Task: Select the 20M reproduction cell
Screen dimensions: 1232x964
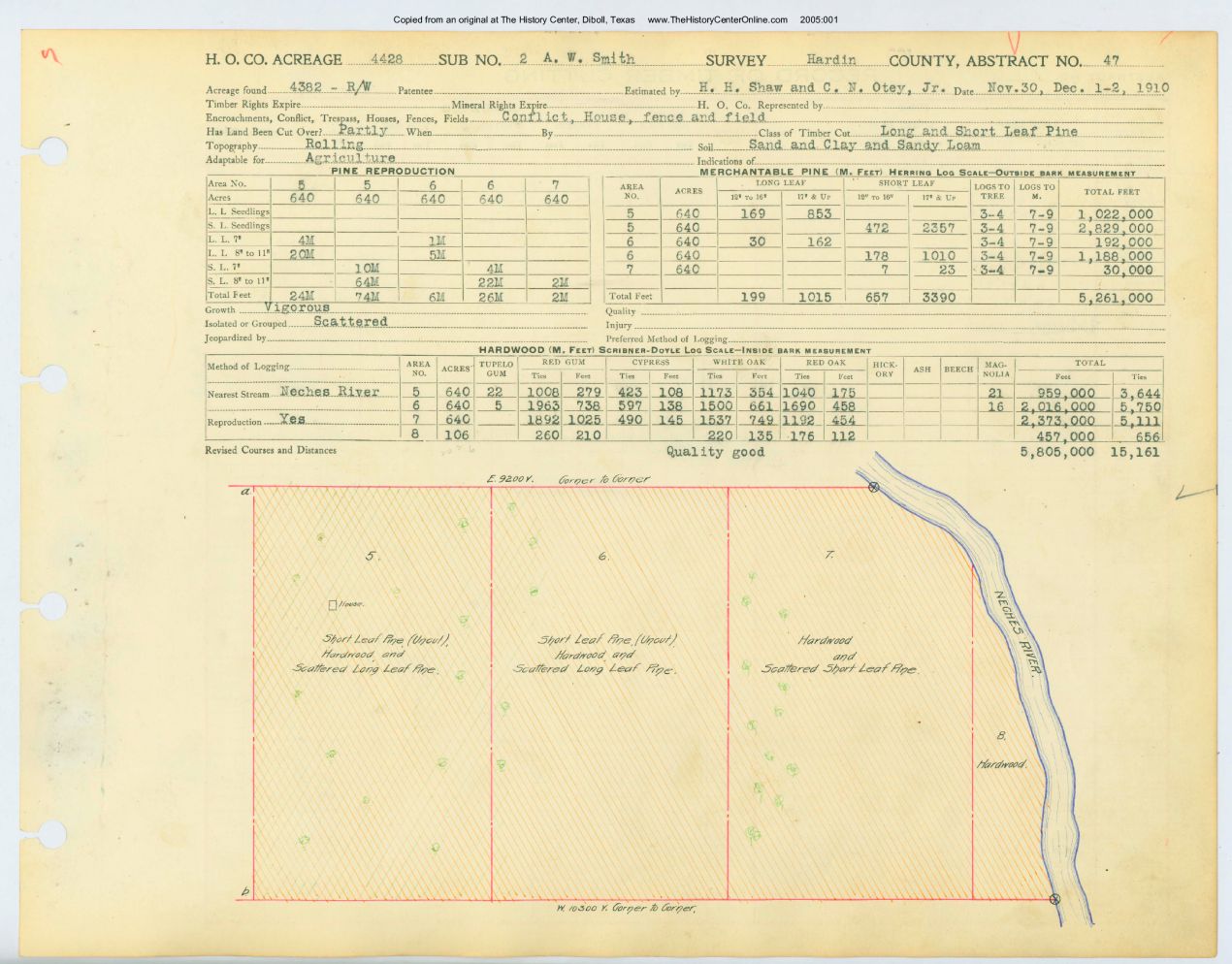Action: click(302, 254)
